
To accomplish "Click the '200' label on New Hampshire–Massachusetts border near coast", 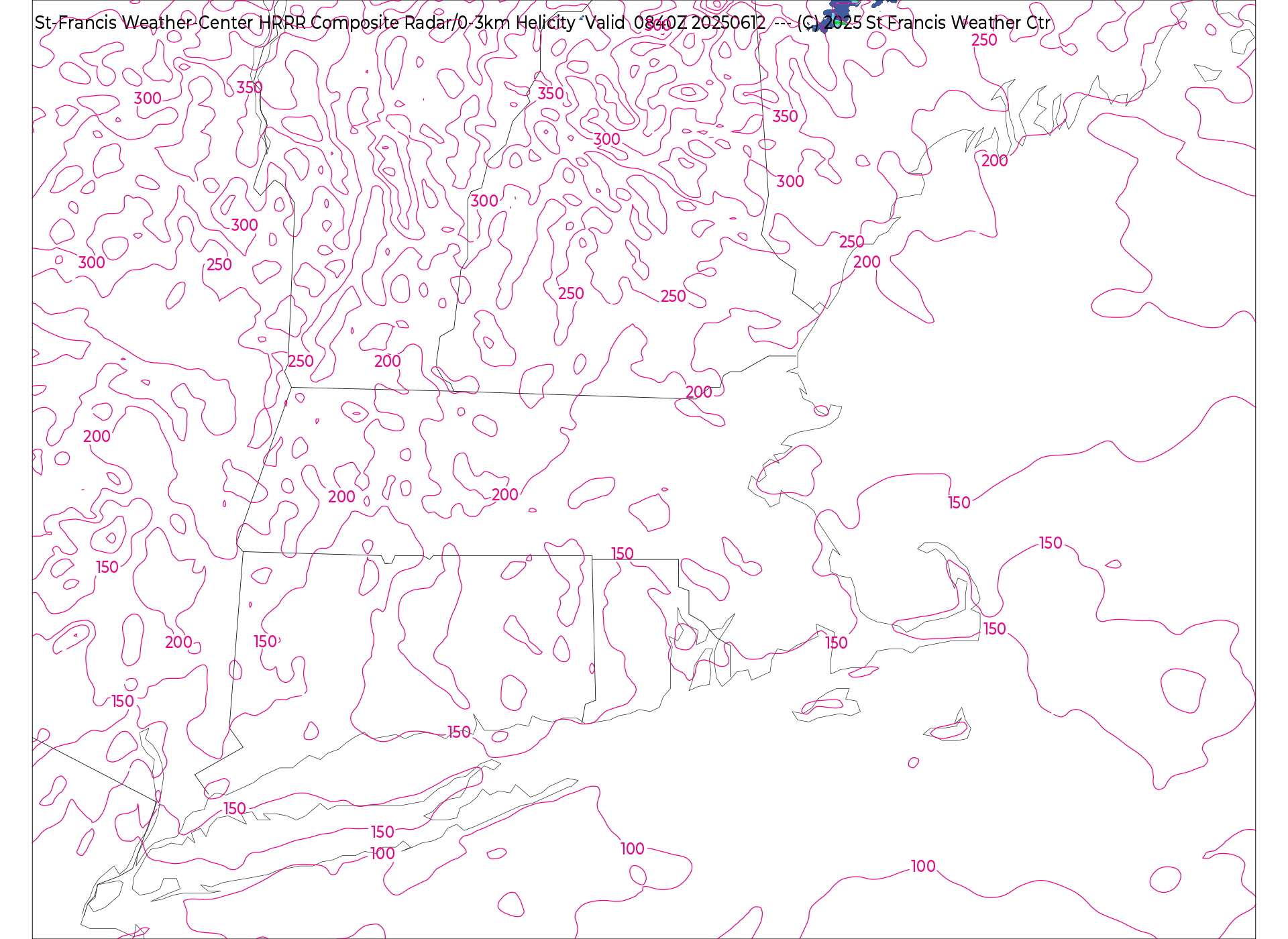I will coord(698,392).
